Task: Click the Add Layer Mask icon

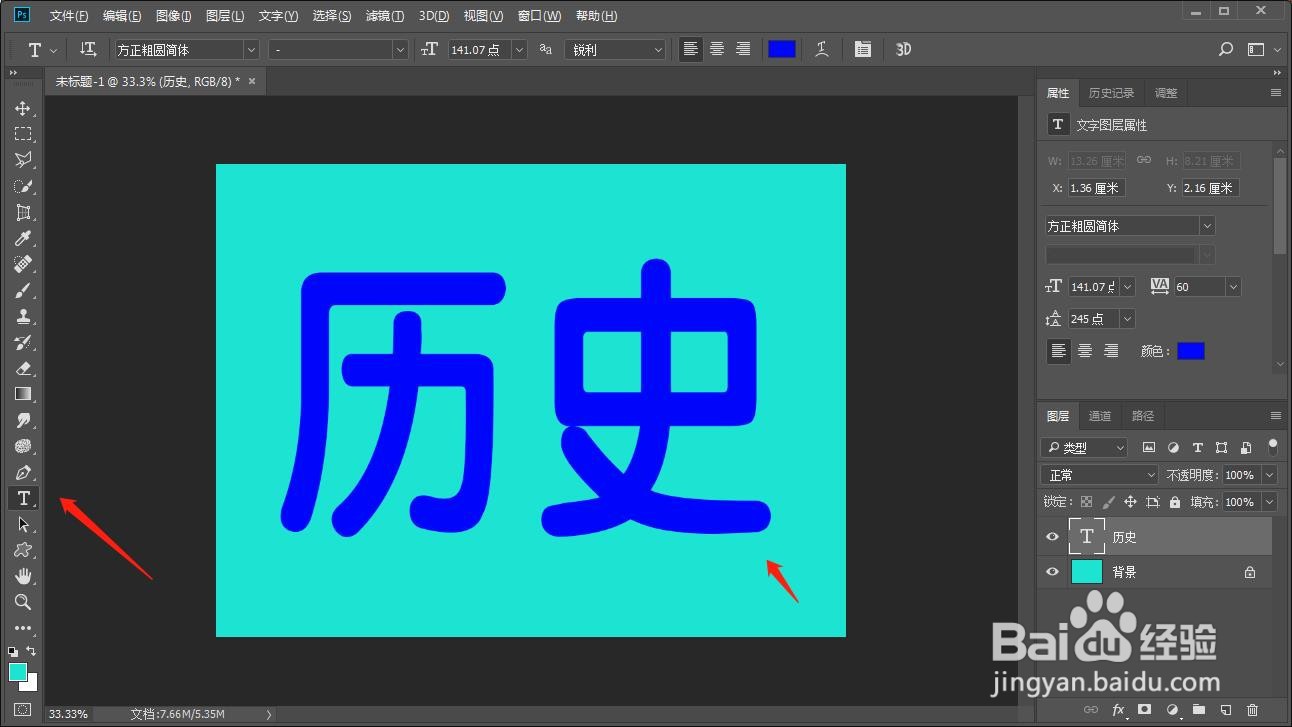Action: click(x=1145, y=710)
